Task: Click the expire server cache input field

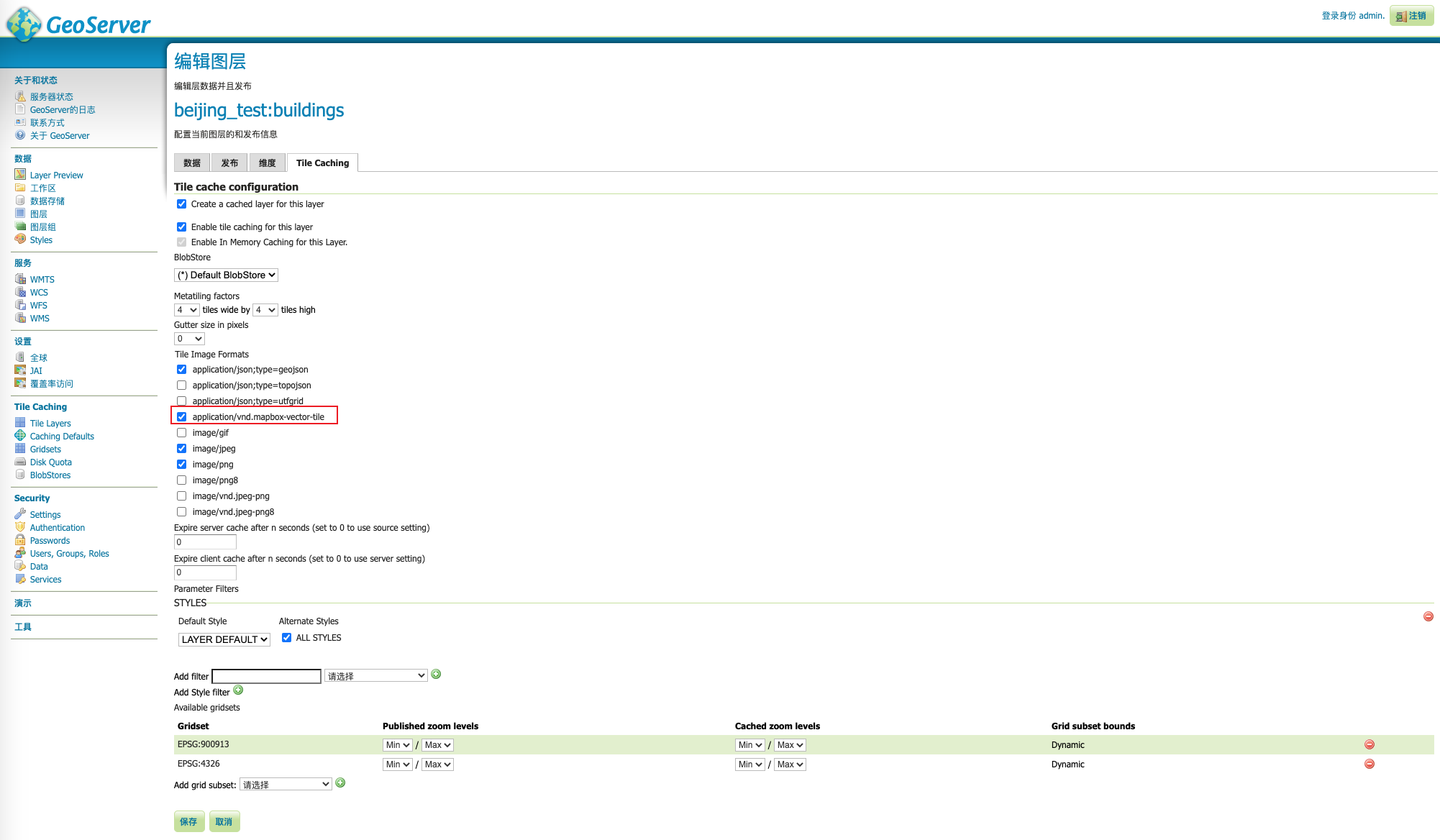Action: coord(205,542)
